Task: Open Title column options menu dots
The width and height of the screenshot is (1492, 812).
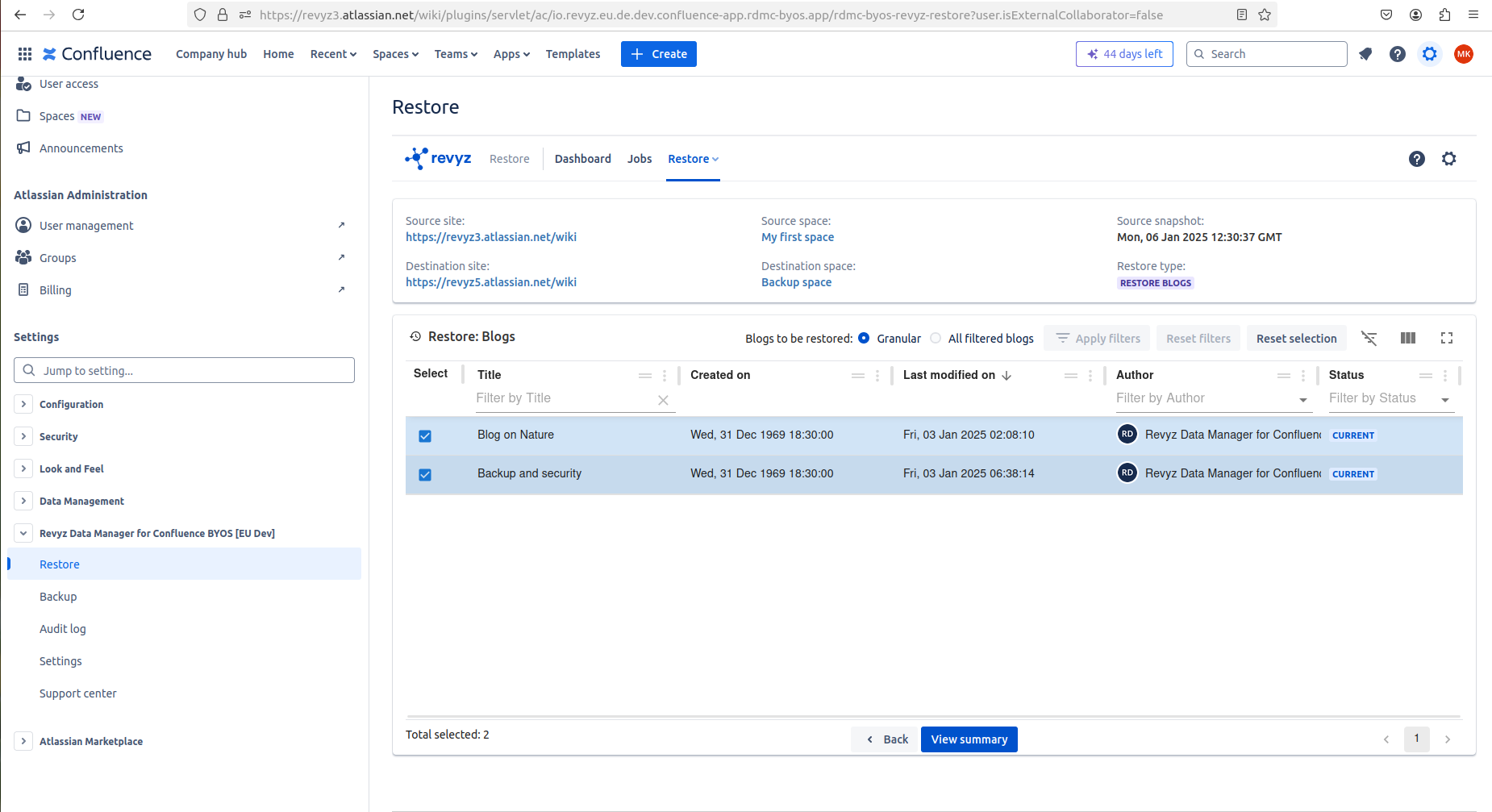Action: point(665,376)
